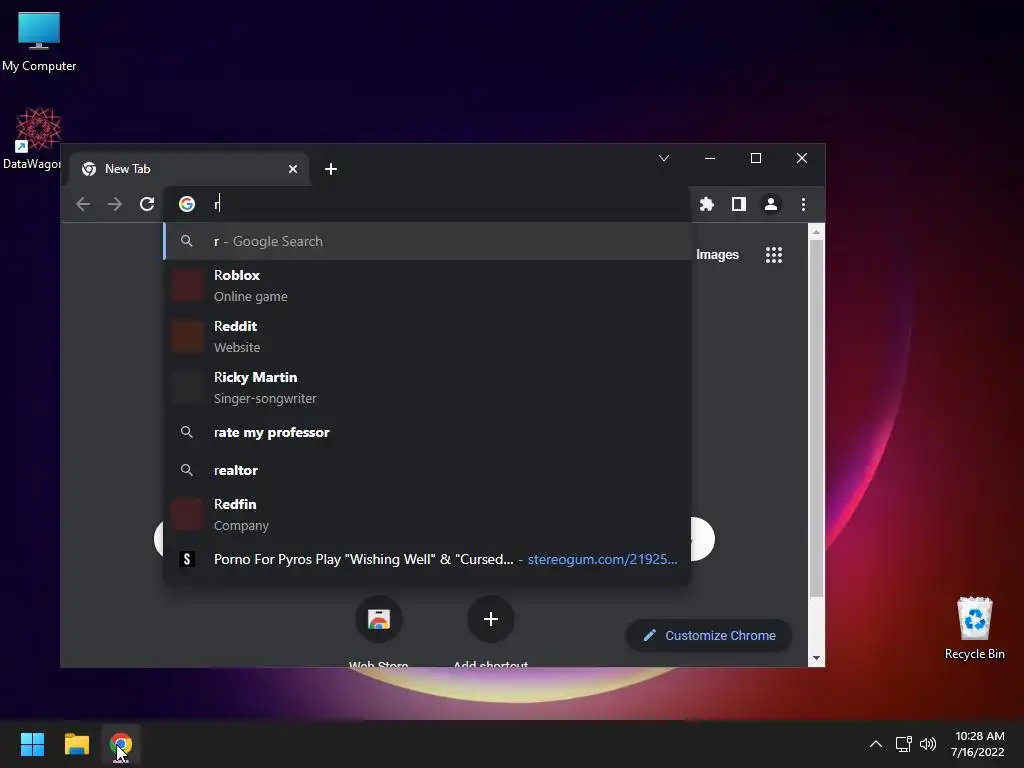Click the address bar input field
Image resolution: width=1024 pixels, height=768 pixels.
coord(428,204)
